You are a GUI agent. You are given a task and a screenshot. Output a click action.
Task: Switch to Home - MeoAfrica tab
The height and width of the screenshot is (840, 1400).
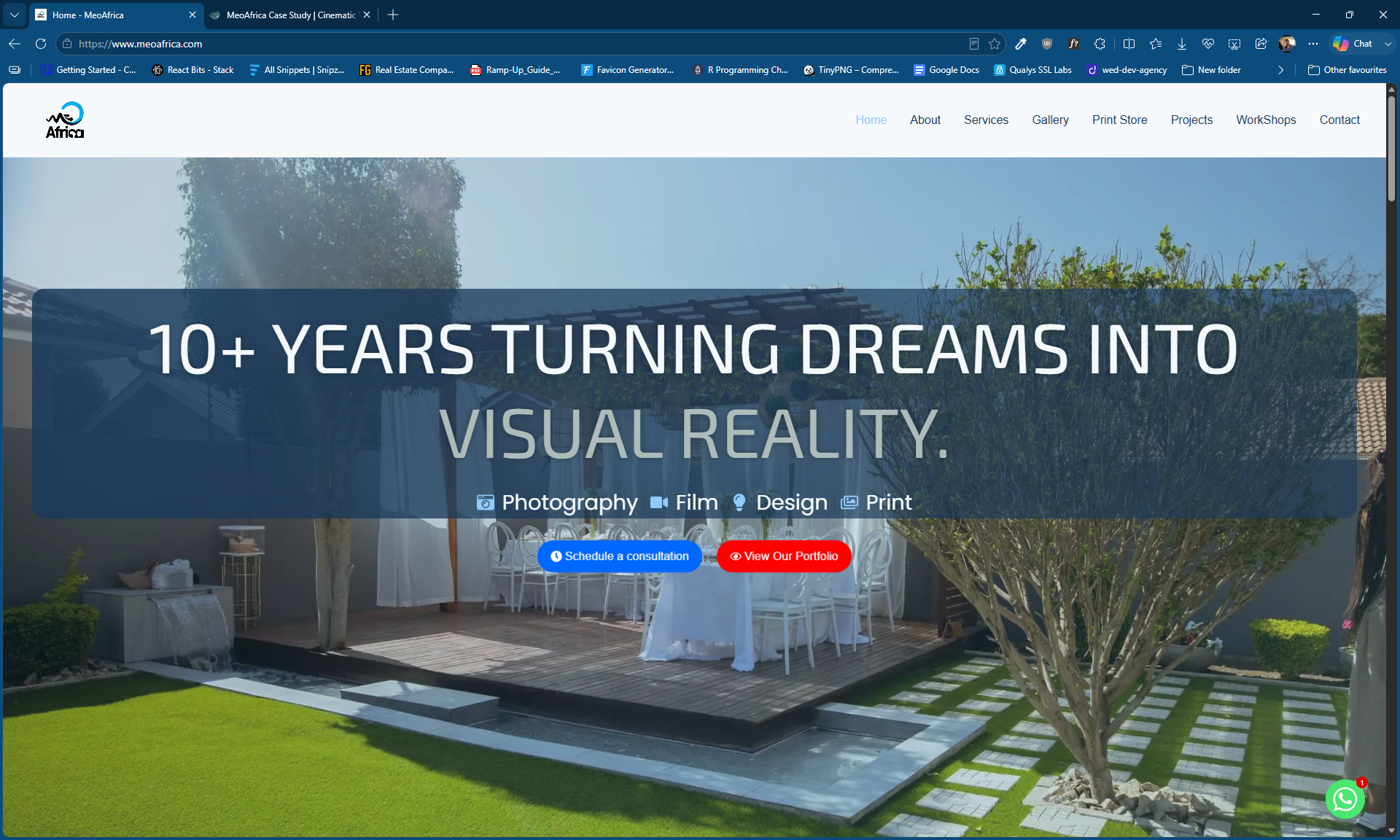117,15
